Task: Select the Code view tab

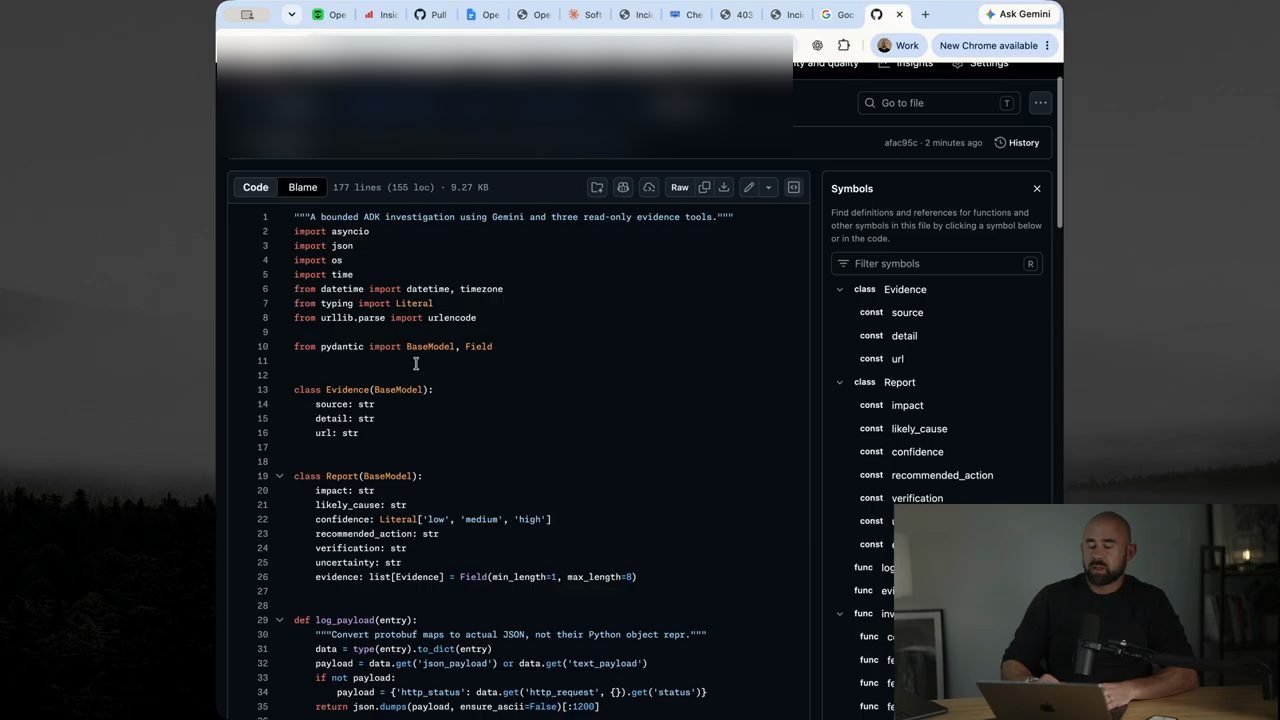Action: pos(256,187)
